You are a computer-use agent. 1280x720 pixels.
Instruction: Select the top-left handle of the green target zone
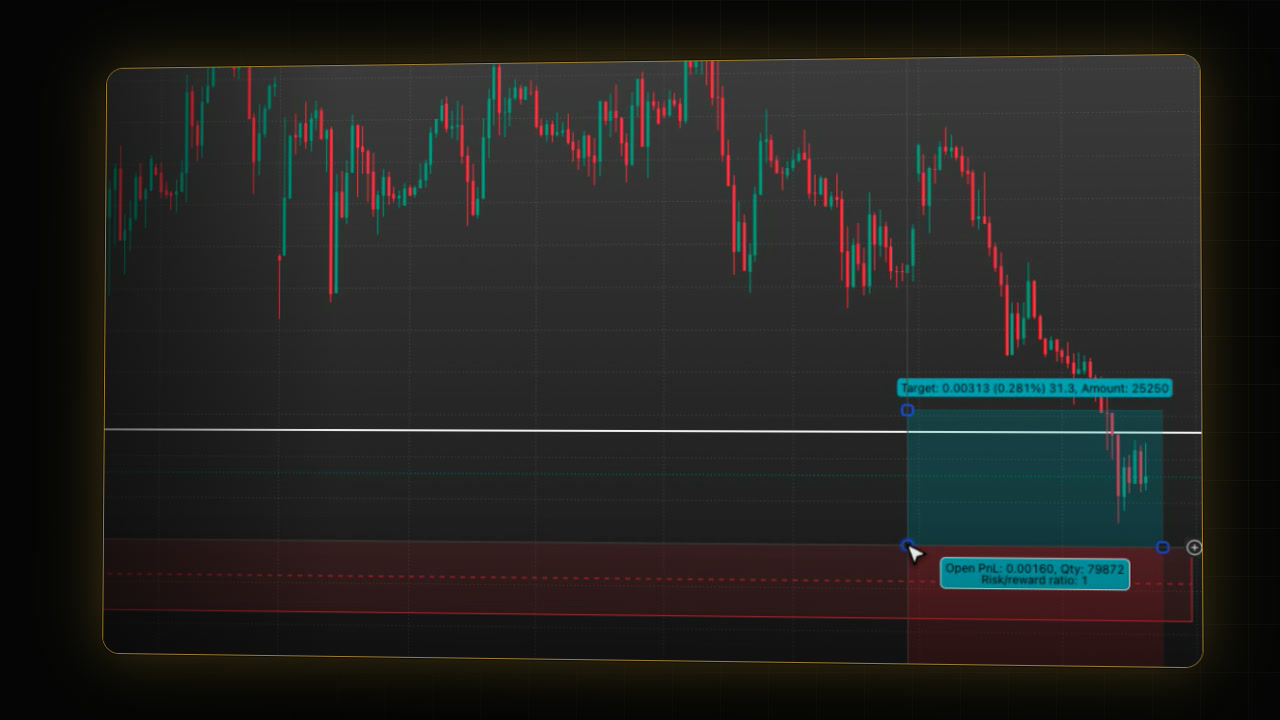[907, 410]
